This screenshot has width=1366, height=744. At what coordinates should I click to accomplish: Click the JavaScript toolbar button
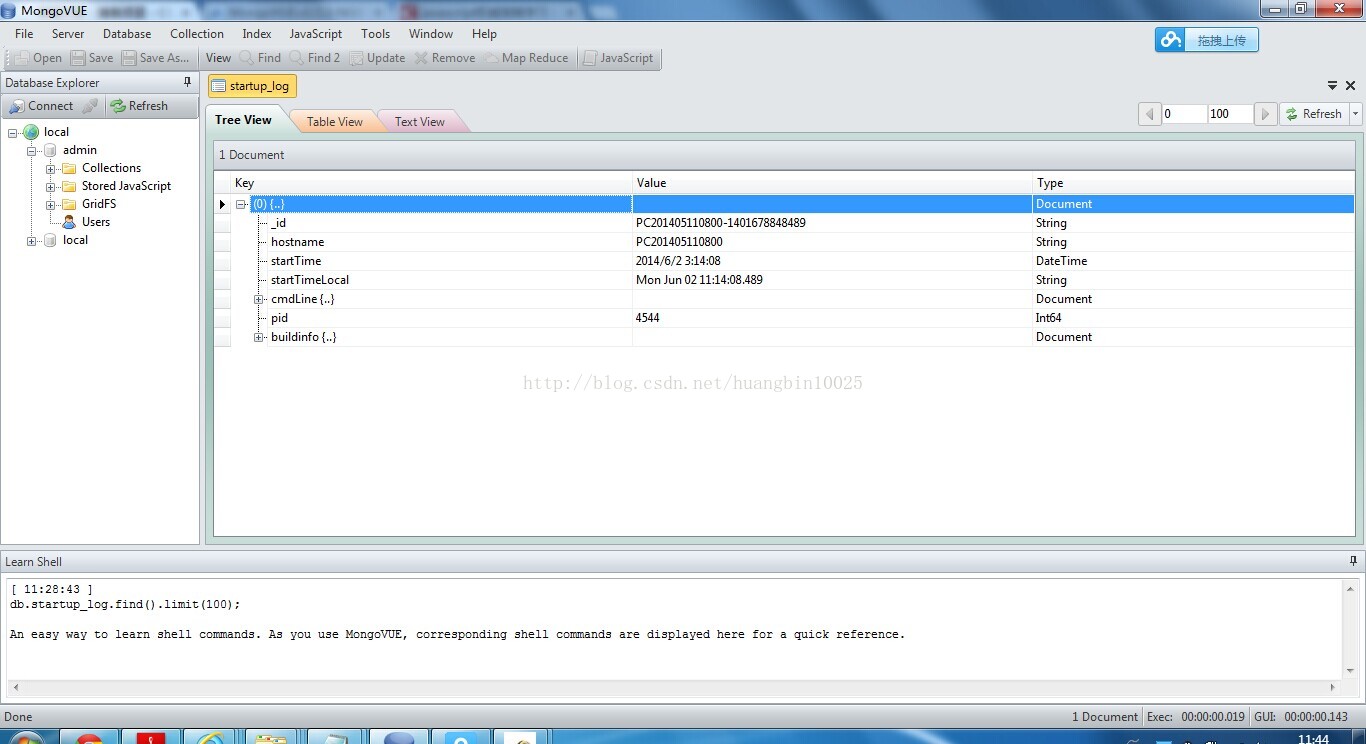[618, 58]
